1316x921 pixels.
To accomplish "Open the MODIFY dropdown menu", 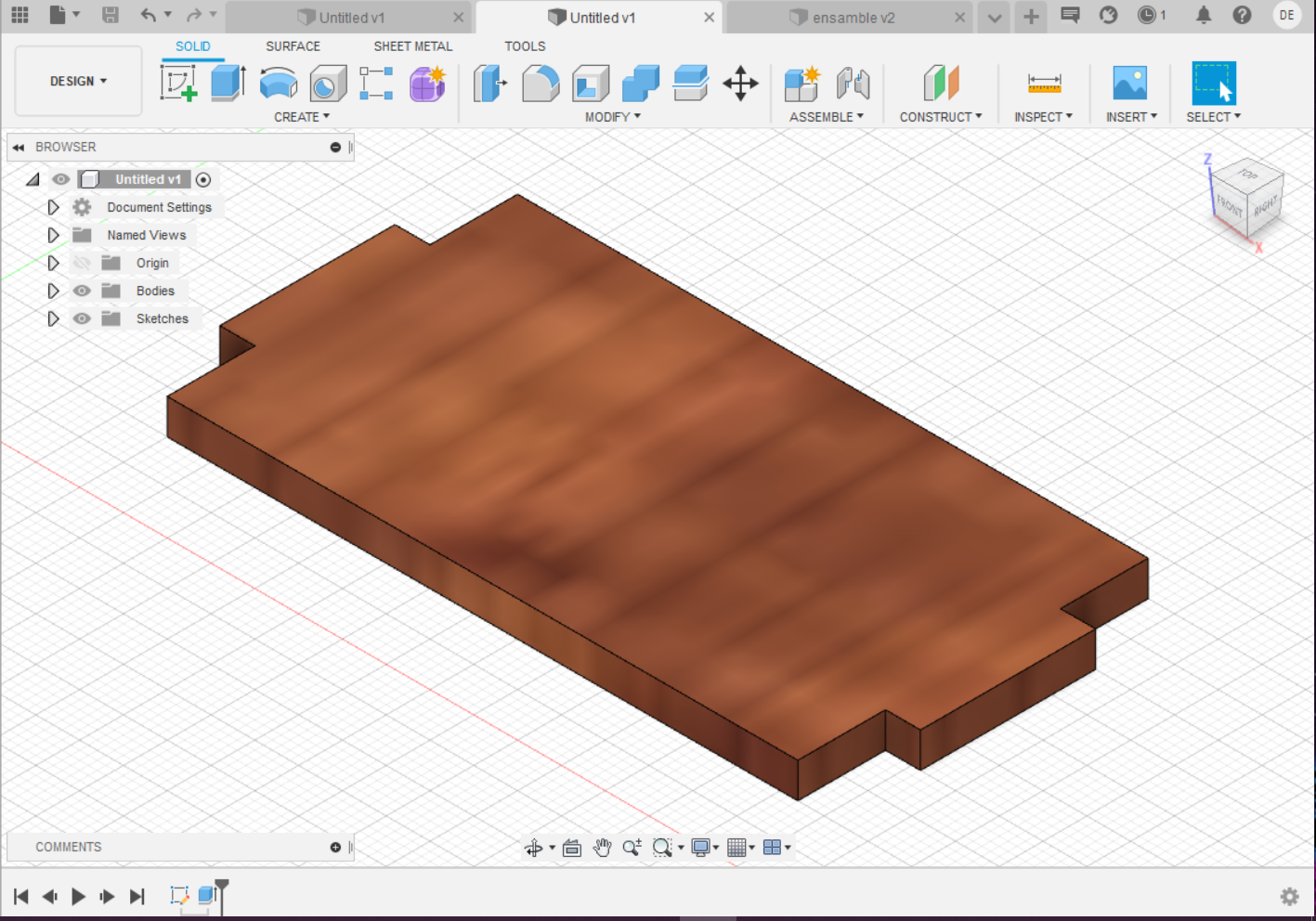I will 612,117.
